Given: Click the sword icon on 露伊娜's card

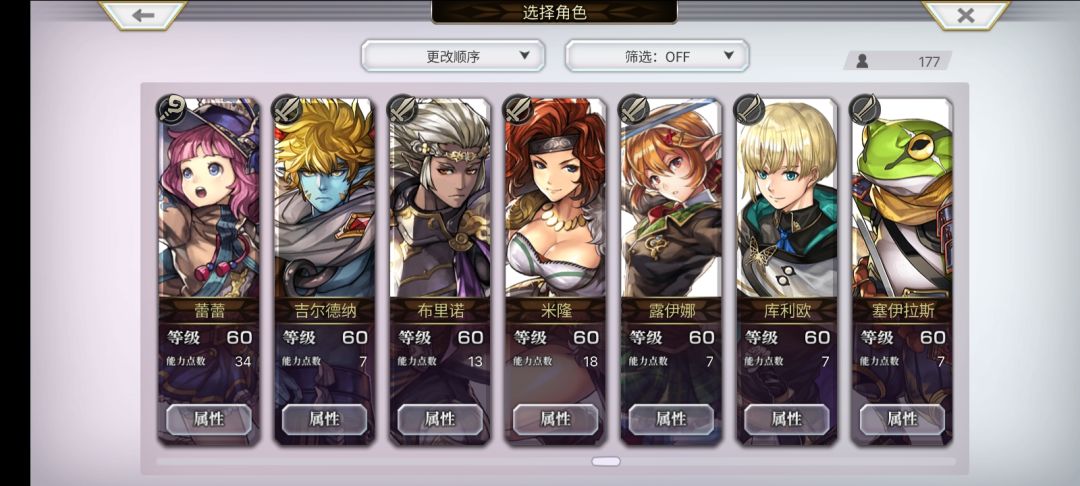Looking at the screenshot, I should click(x=634, y=109).
